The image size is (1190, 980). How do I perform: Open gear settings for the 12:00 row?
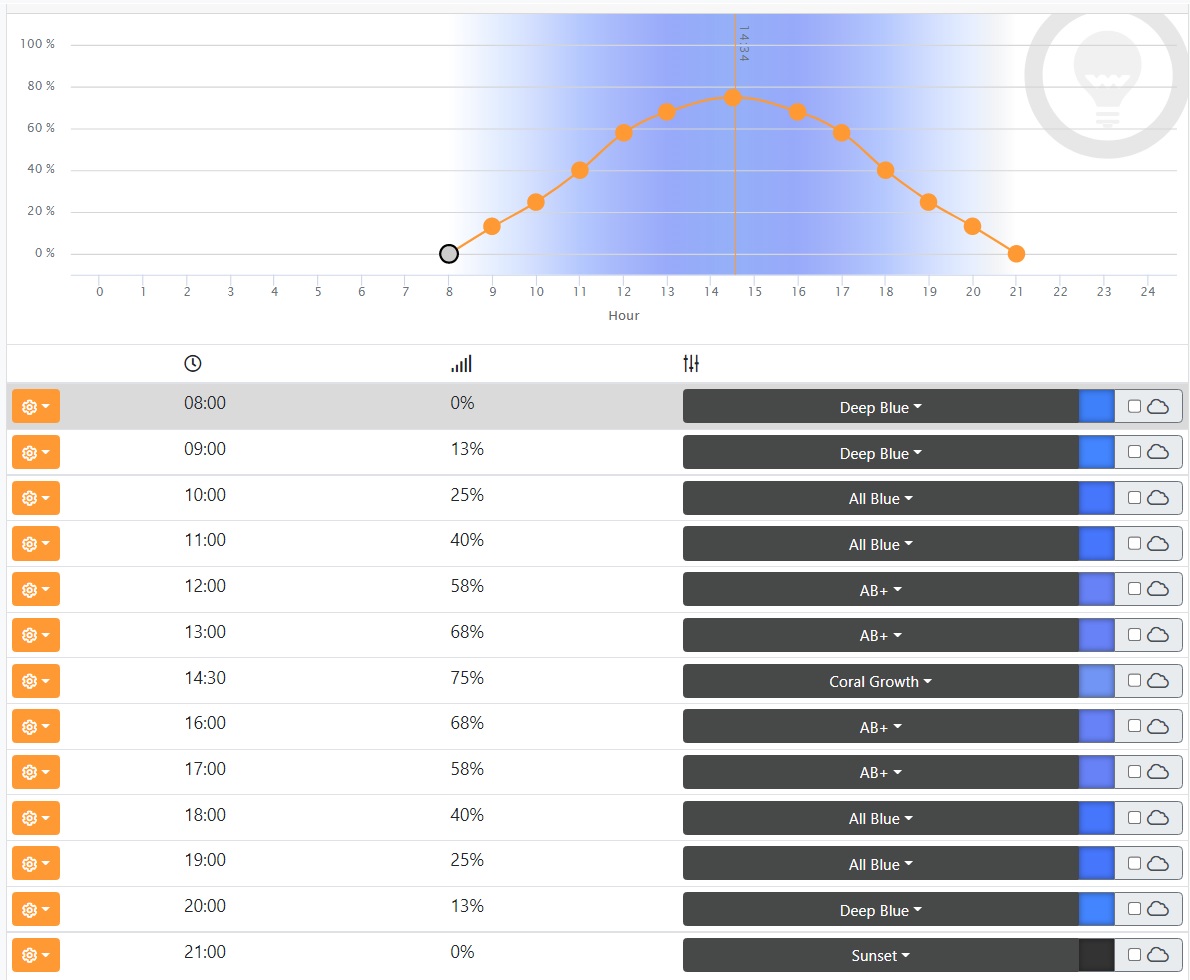point(36,590)
